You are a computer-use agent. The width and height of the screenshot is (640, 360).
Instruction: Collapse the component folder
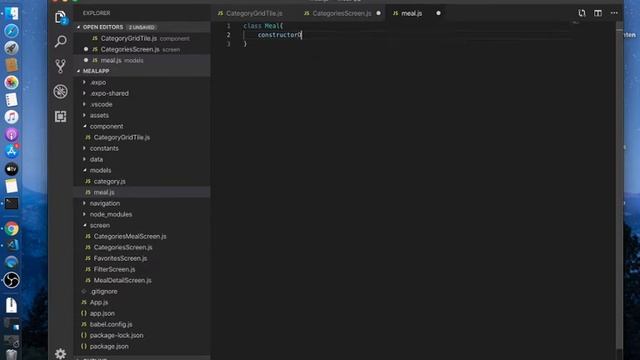click(106, 127)
